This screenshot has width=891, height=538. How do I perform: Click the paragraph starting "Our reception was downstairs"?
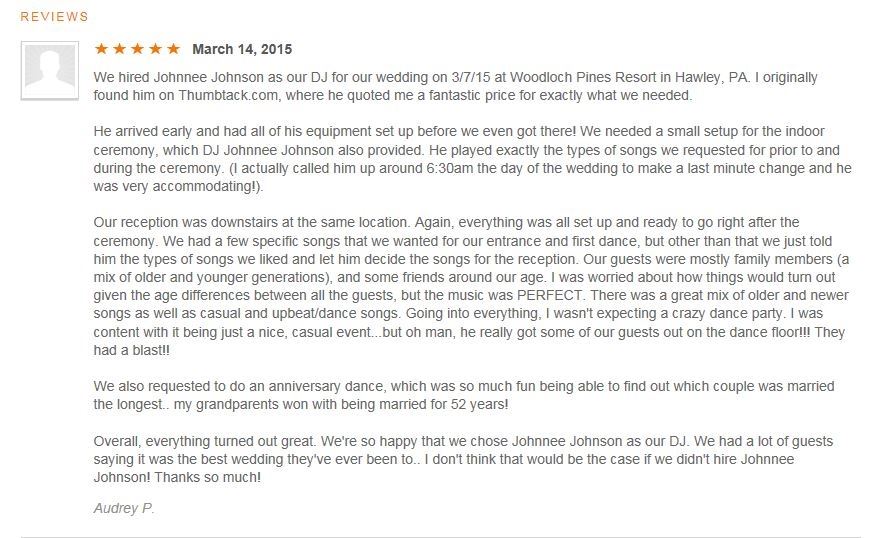click(x=472, y=286)
